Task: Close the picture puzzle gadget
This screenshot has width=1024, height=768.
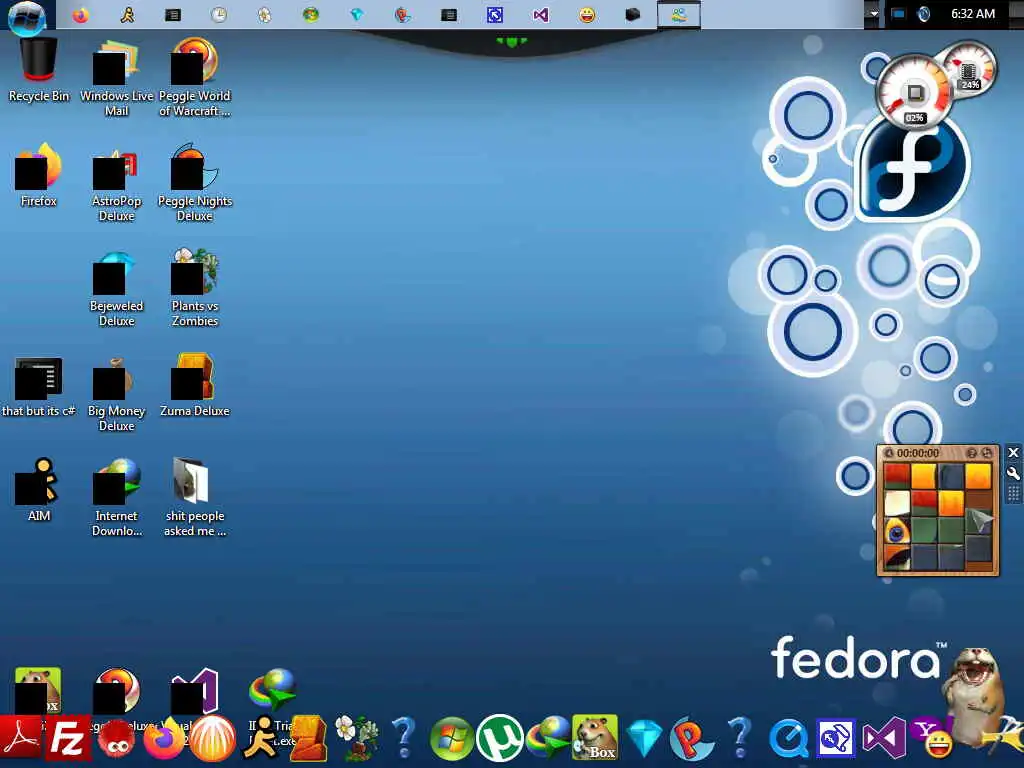Action: (x=1013, y=453)
